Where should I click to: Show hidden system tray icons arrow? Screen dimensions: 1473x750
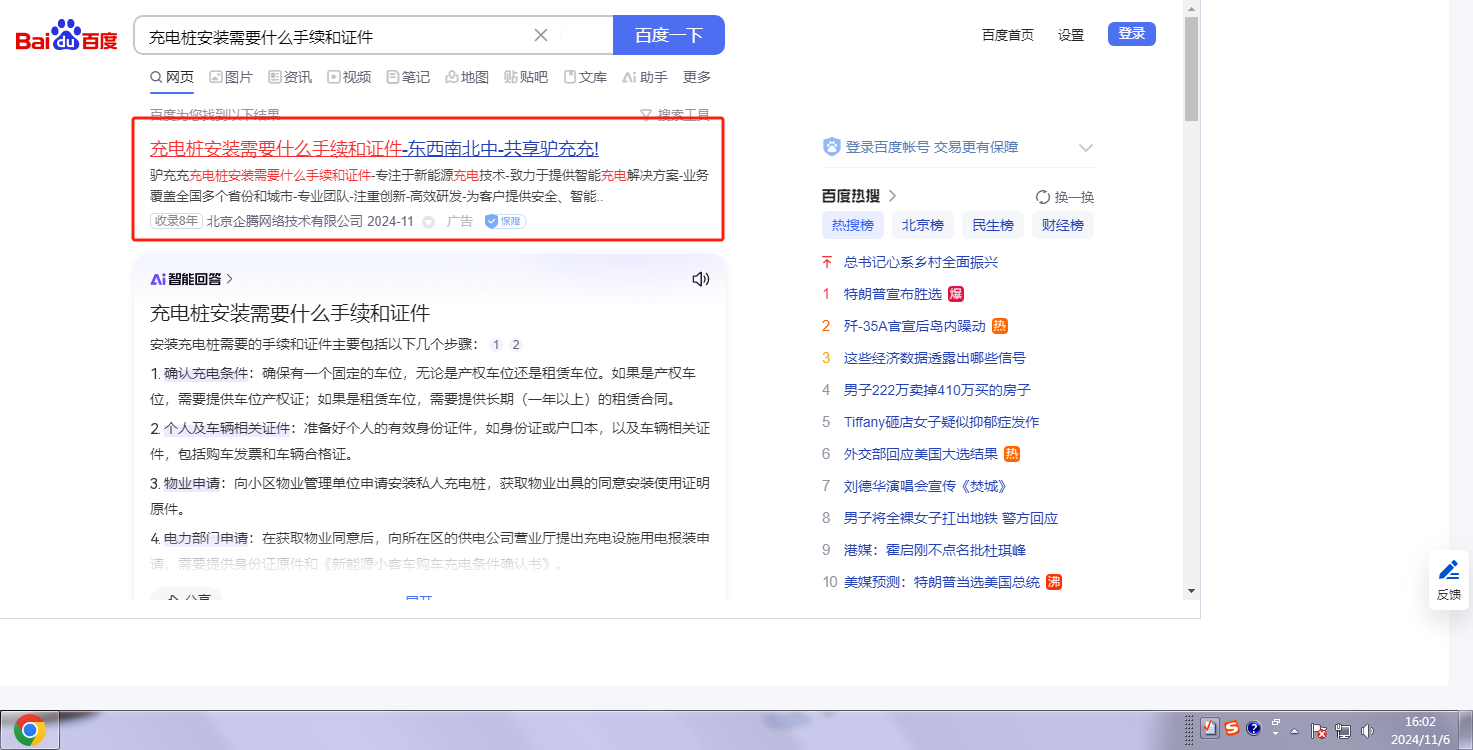[x=1295, y=731]
